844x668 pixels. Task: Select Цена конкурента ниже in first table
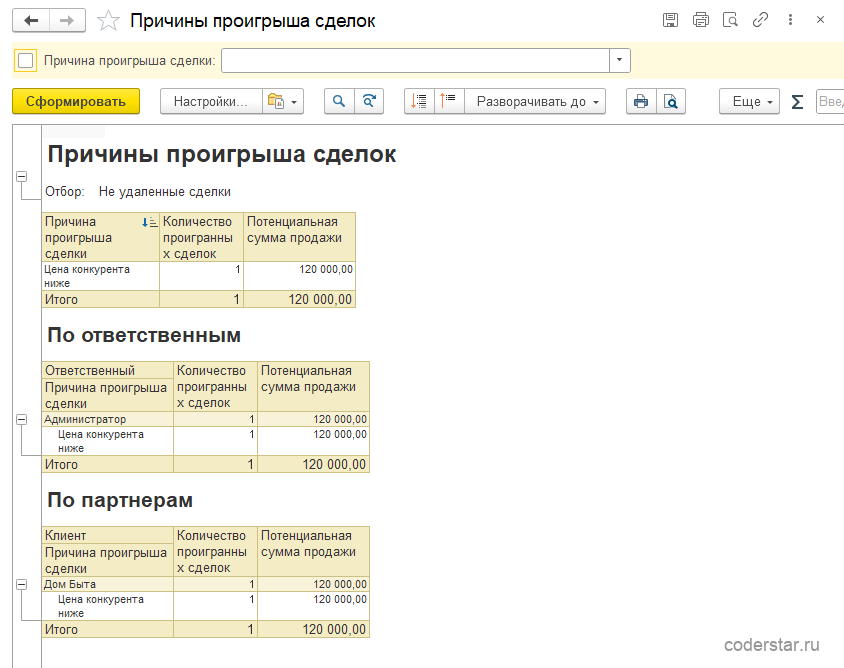[x=101, y=276]
